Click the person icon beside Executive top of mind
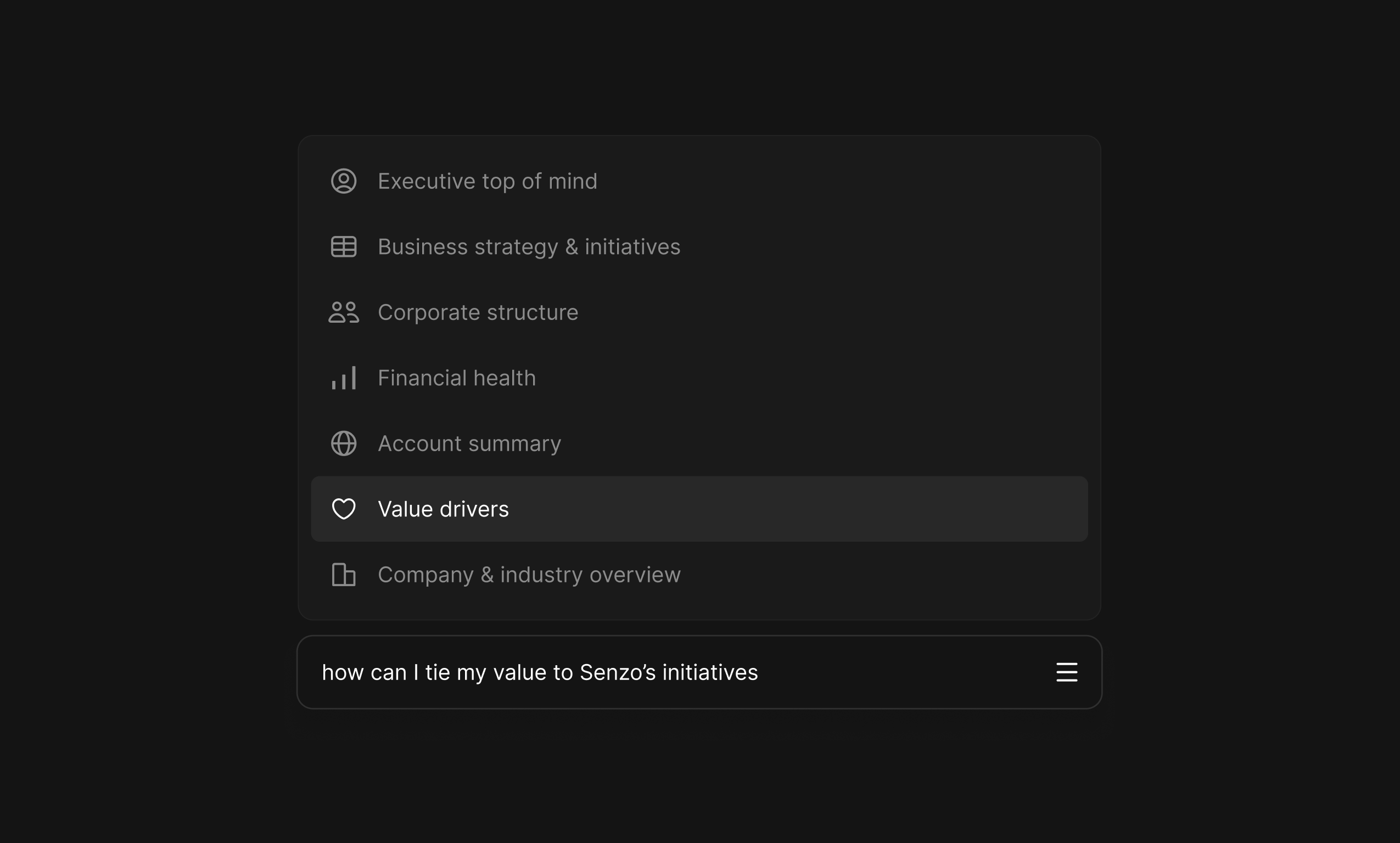Screen dimensions: 1400x843 click(x=344, y=181)
